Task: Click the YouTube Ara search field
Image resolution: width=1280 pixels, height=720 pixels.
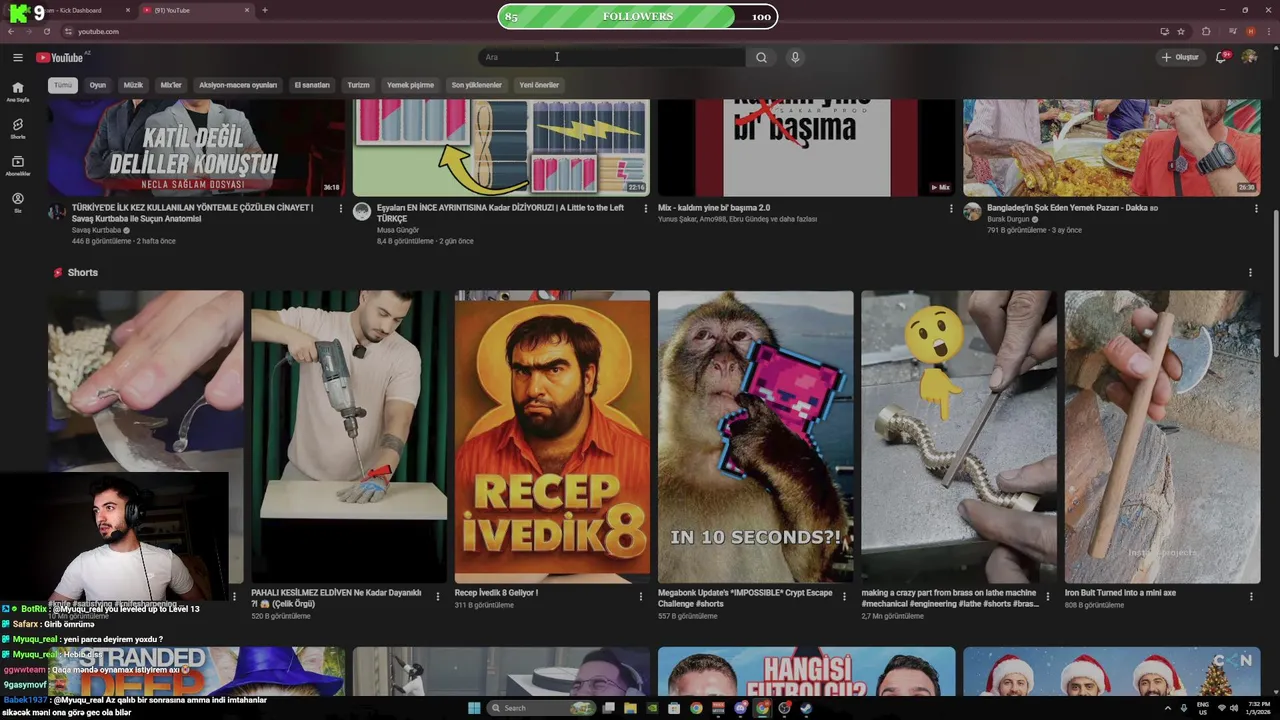Action: (x=611, y=57)
